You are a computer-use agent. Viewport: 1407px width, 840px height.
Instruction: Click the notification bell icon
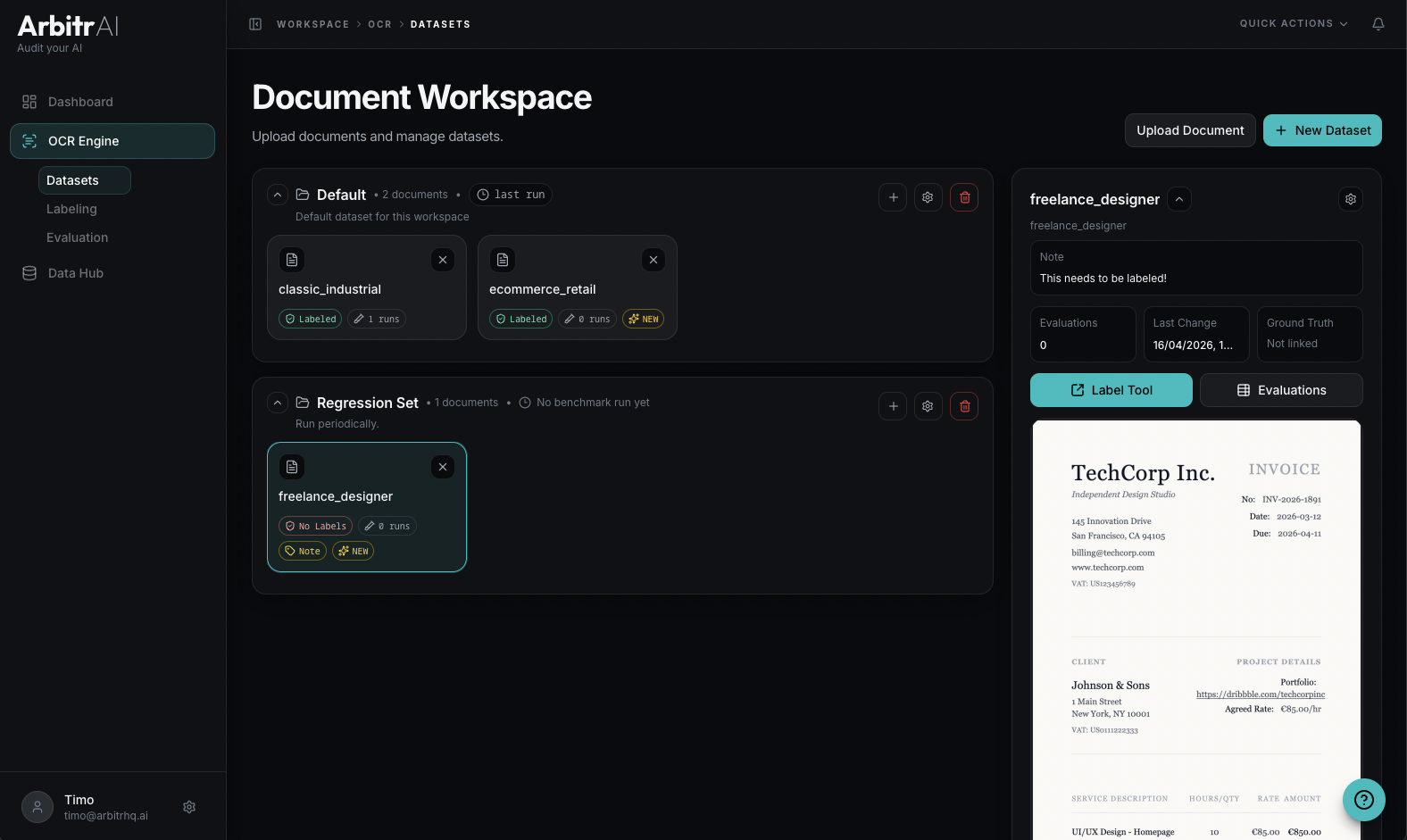(1378, 24)
